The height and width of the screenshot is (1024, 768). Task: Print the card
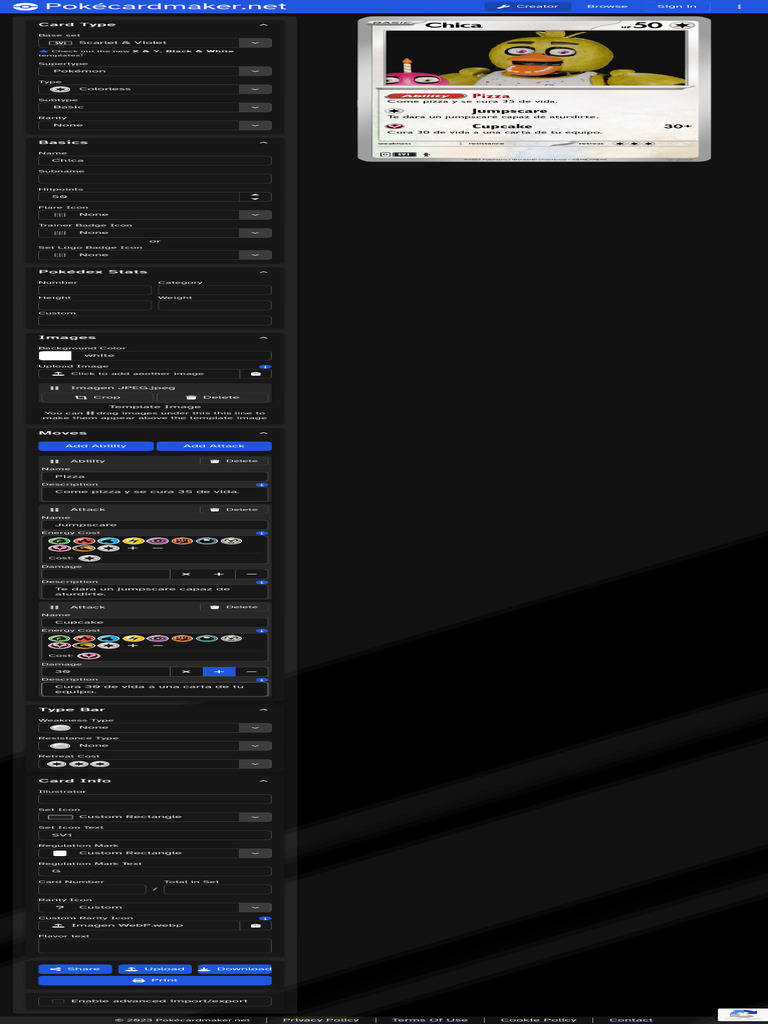click(x=155, y=981)
